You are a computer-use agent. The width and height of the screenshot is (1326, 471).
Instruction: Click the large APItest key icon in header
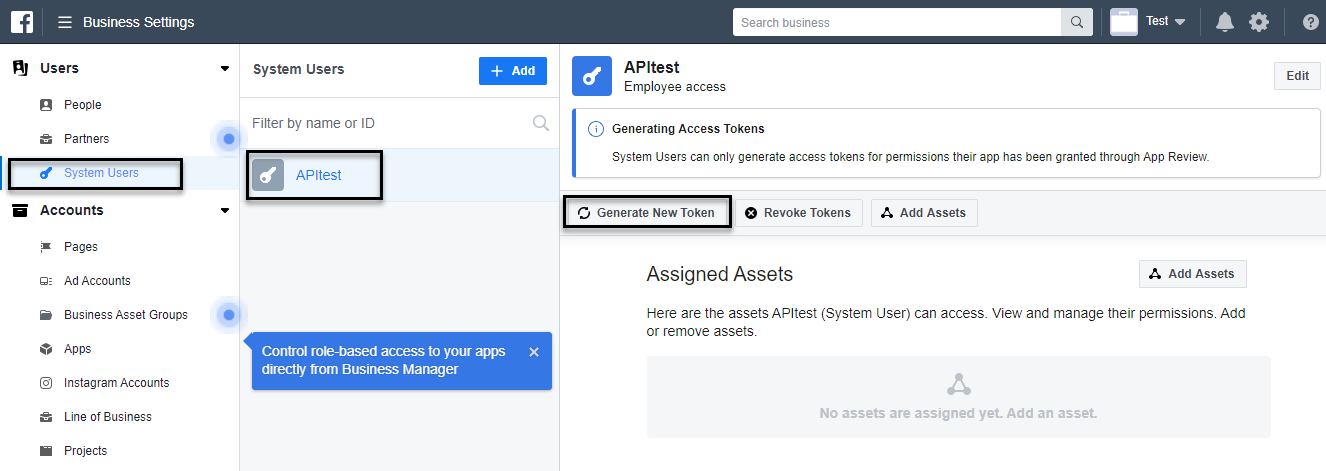coord(592,76)
